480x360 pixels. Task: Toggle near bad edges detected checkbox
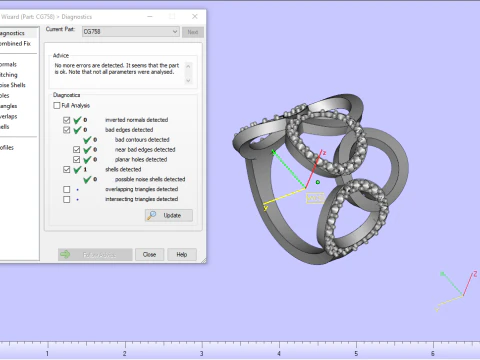pos(77,150)
